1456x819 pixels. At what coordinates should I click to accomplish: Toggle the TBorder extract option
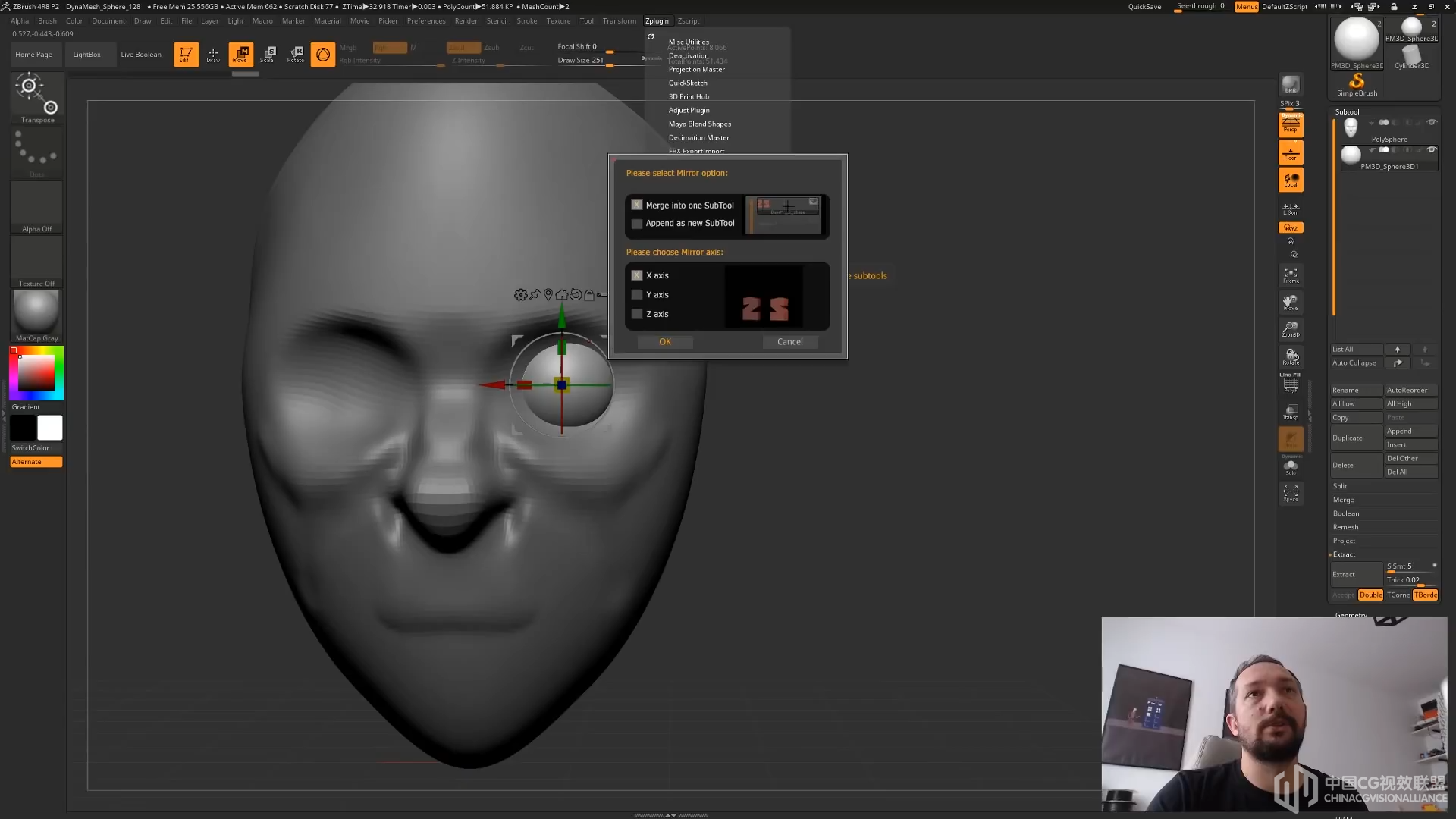click(1426, 595)
